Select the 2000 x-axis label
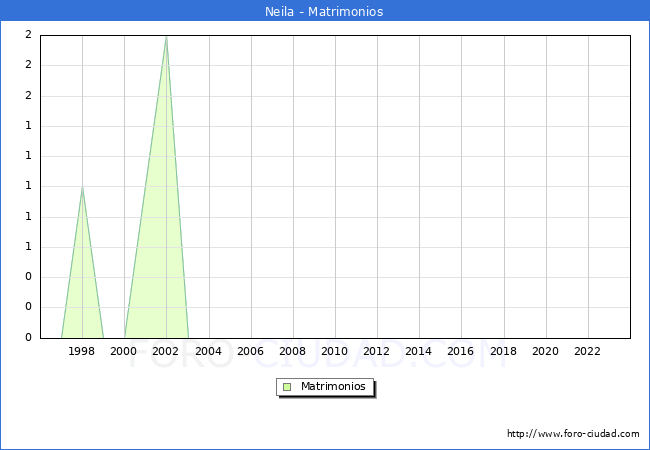The height and width of the screenshot is (450, 650). (124, 351)
